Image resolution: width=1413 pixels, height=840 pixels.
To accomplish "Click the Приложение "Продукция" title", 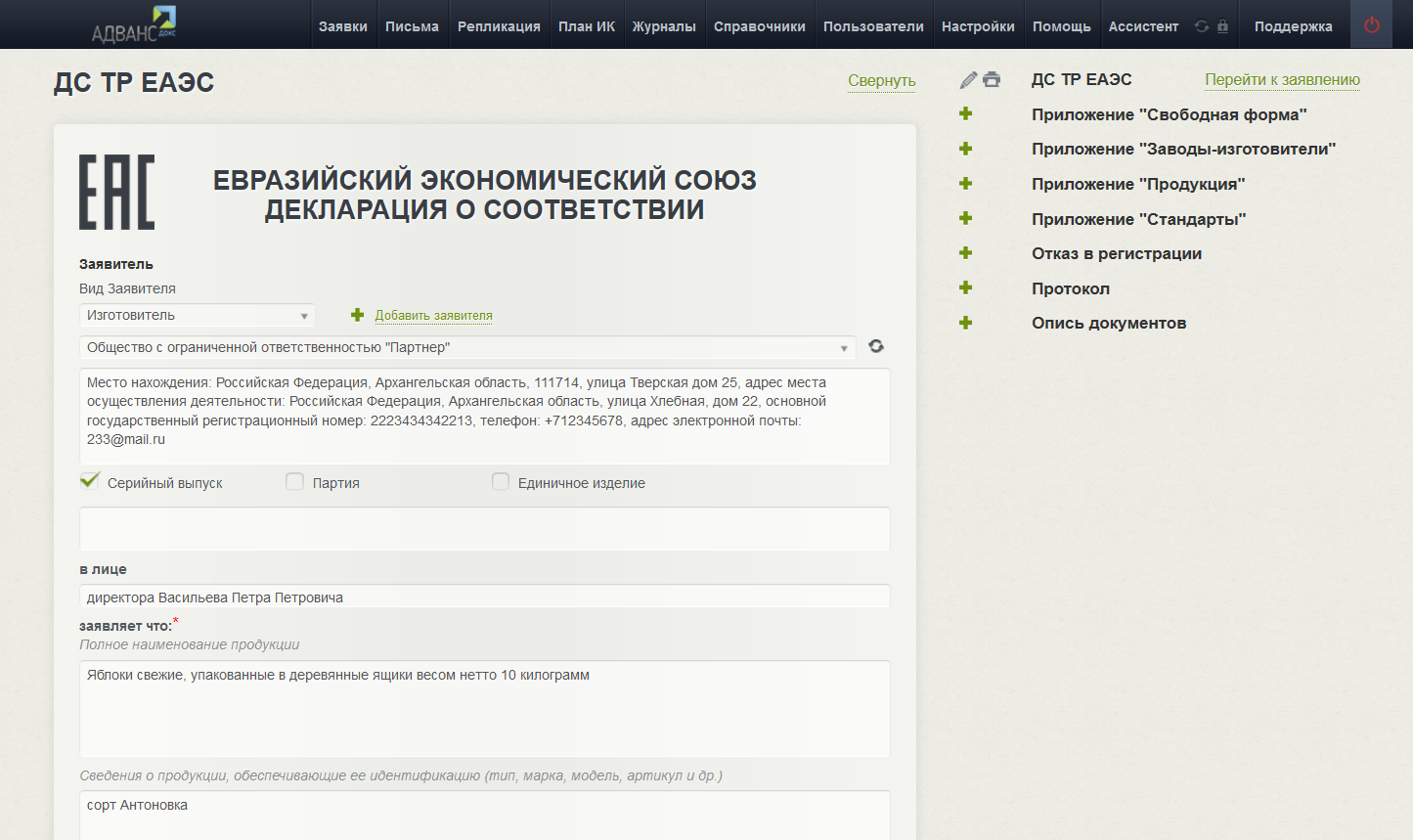I will pyautogui.click(x=1138, y=184).
